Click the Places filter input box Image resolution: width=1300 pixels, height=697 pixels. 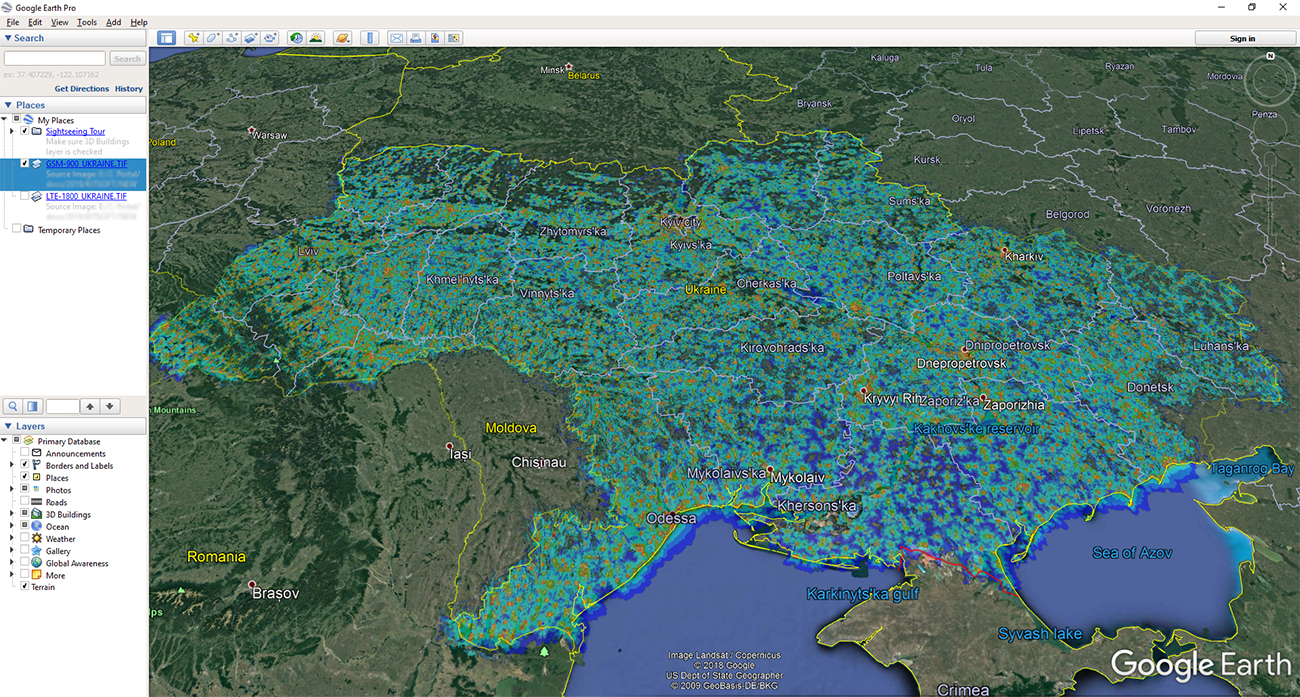[x=62, y=406]
